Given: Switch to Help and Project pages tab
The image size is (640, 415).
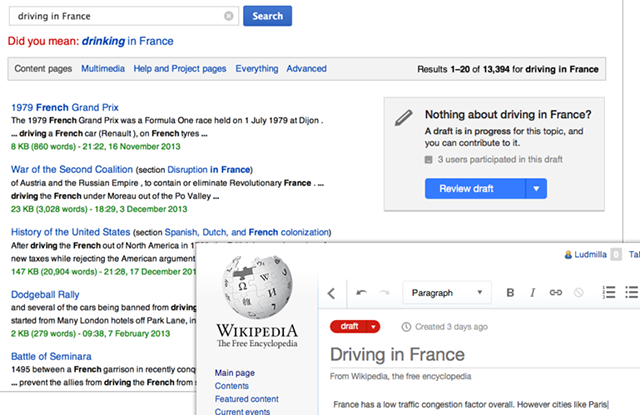Looking at the screenshot, I should 180,69.
